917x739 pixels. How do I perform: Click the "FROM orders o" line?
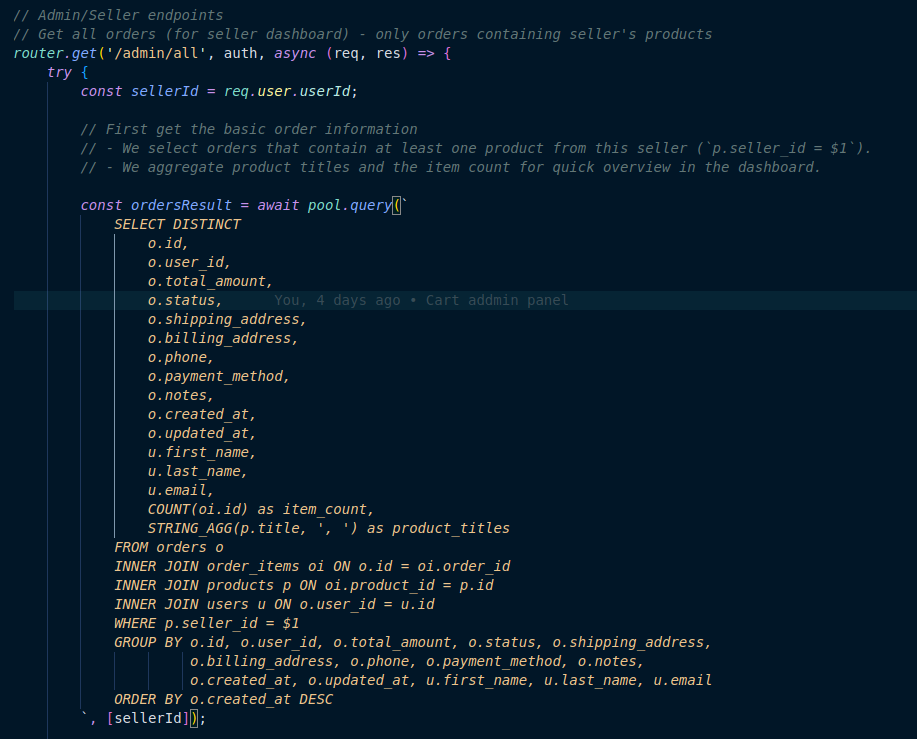point(168,547)
